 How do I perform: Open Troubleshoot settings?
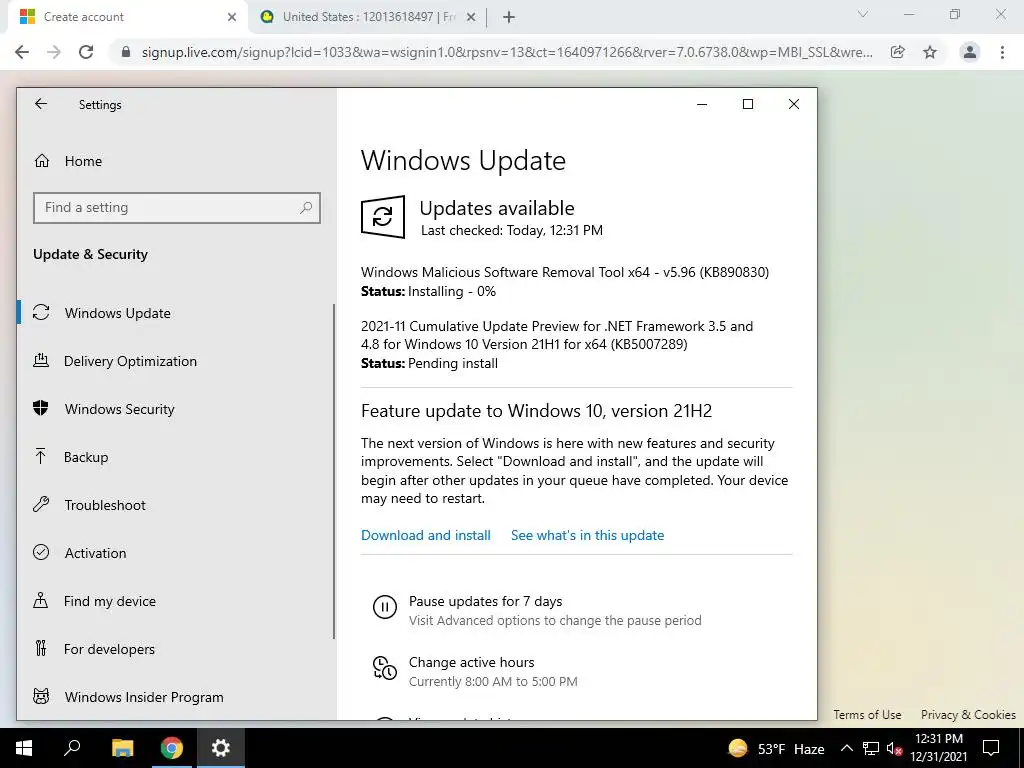click(x=104, y=505)
